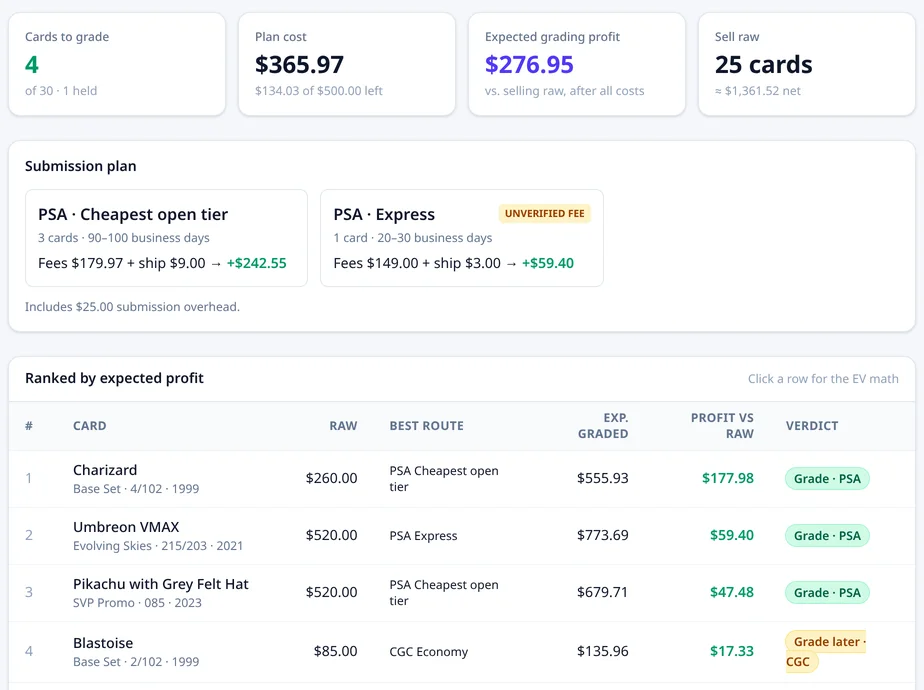Click the Expected grading profit $276.95
Screen dimensions: 924x690
[529, 64]
